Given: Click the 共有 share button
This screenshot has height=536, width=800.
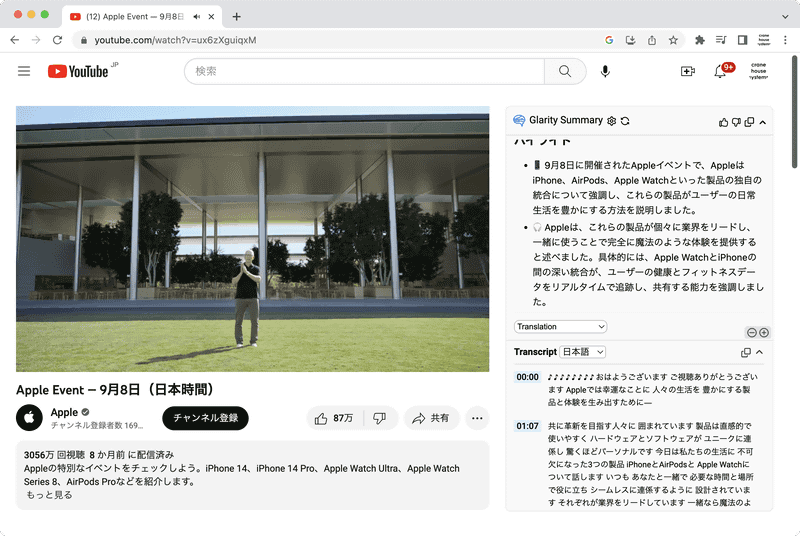Looking at the screenshot, I should (432, 418).
